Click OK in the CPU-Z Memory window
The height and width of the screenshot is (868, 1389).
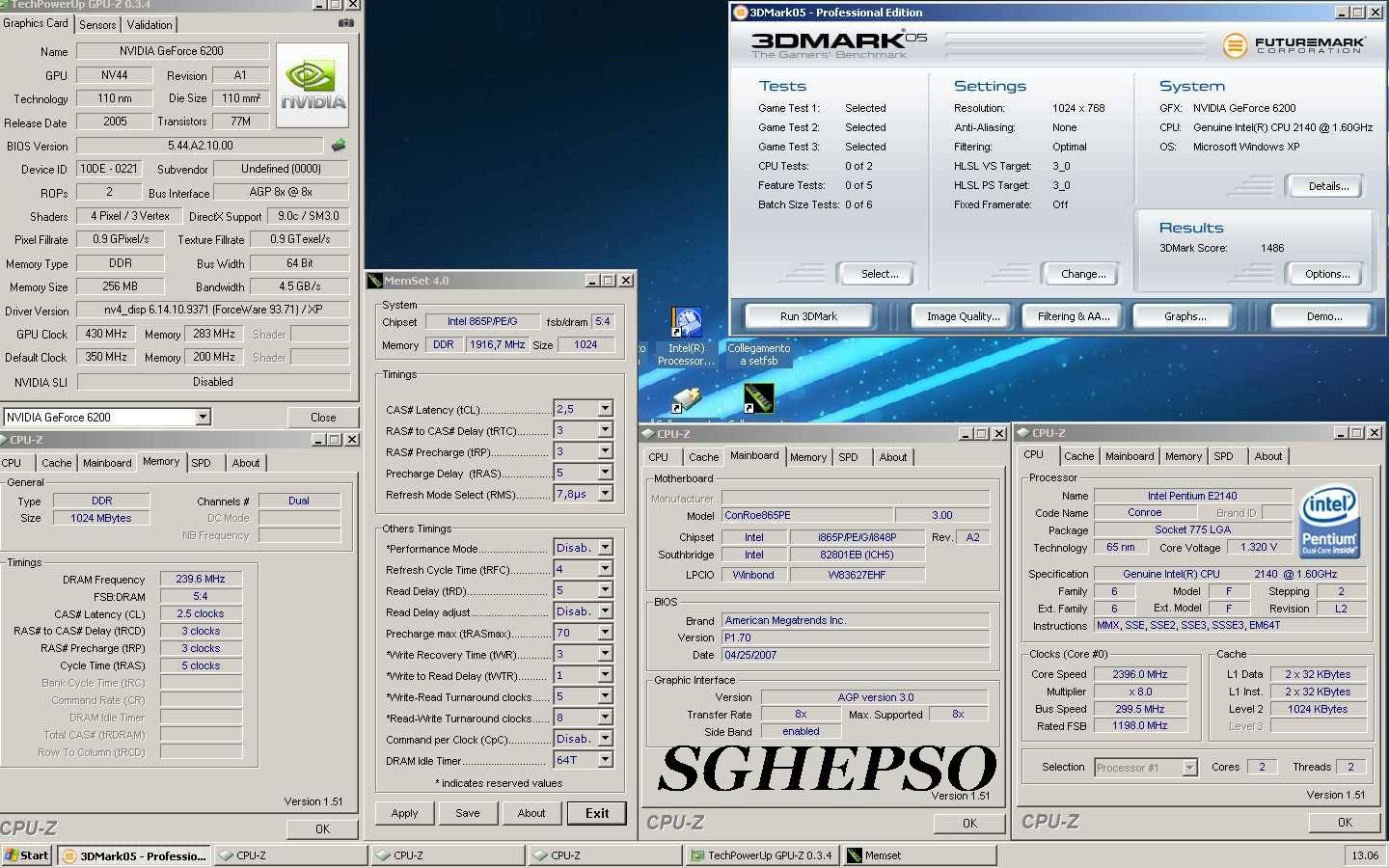(x=322, y=828)
